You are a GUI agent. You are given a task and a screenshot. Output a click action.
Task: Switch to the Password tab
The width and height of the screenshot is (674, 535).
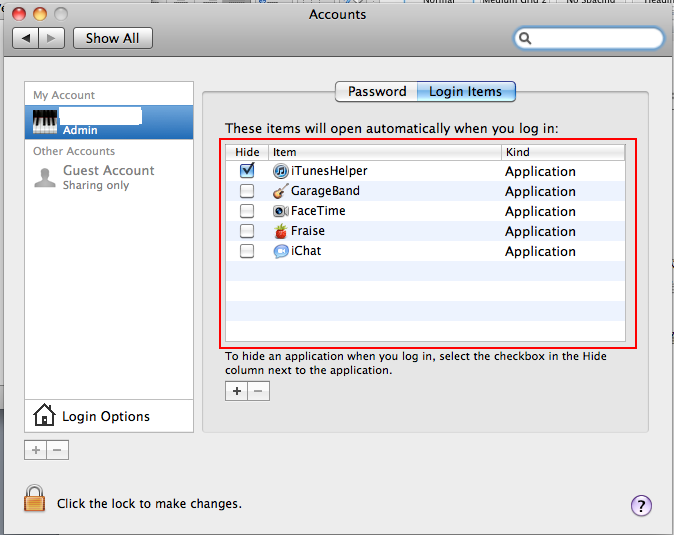pyautogui.click(x=377, y=92)
